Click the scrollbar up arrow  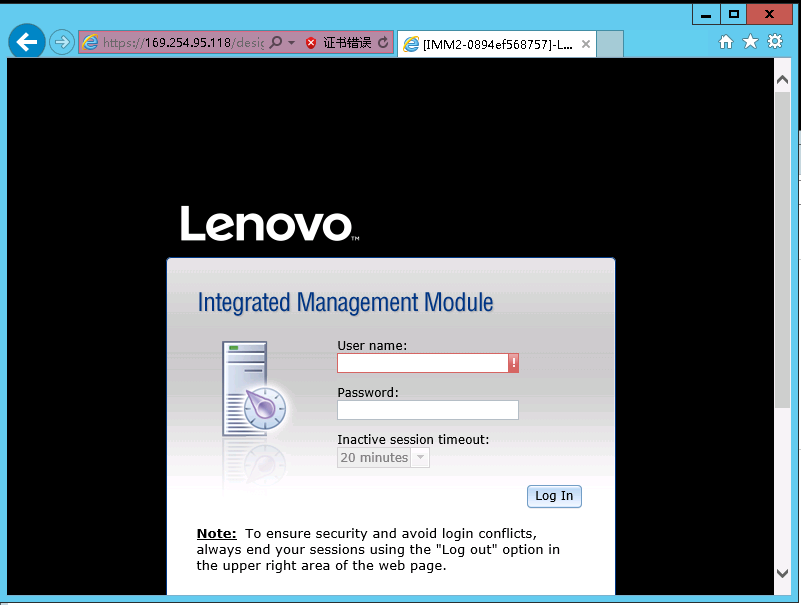pyautogui.click(x=782, y=80)
